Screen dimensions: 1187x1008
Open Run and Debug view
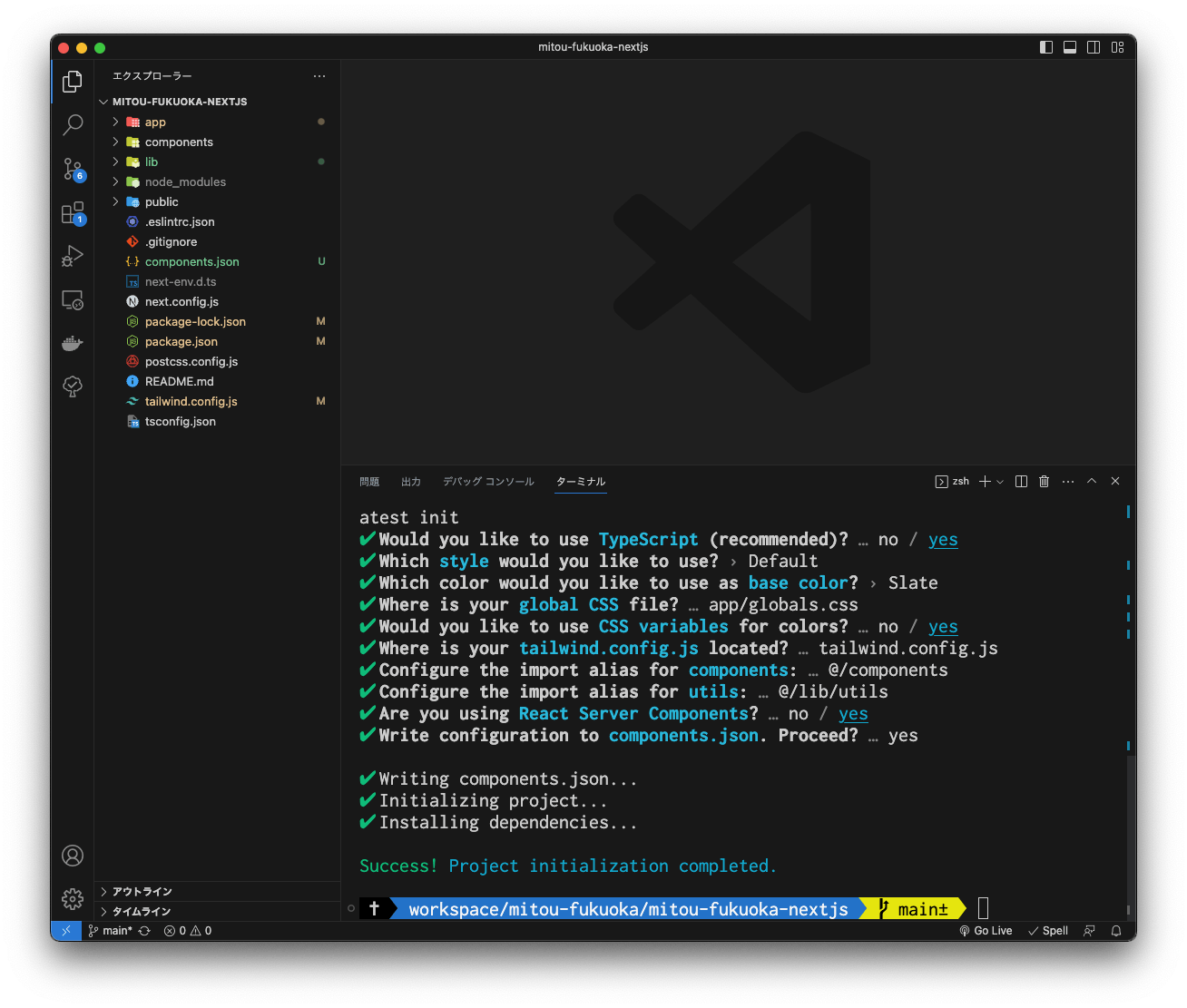pyautogui.click(x=73, y=257)
